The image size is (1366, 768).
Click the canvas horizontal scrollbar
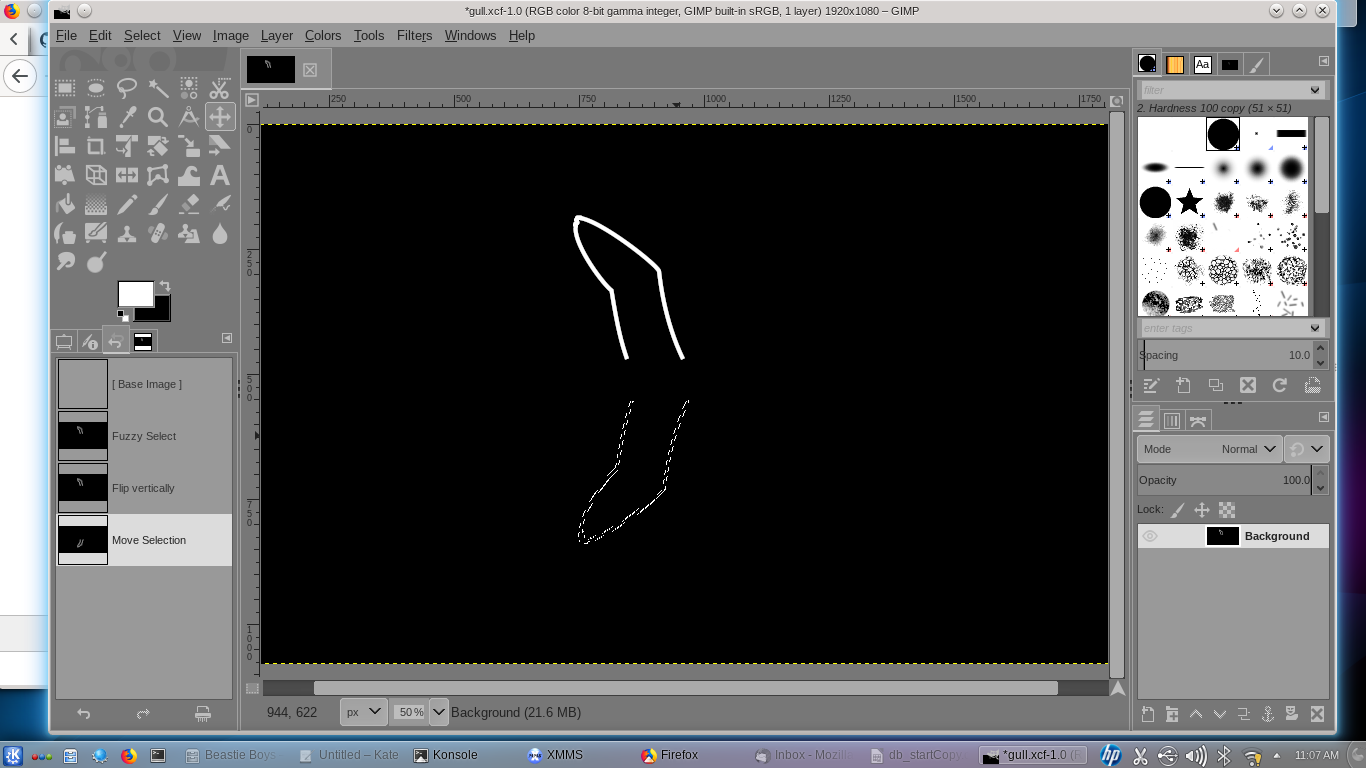coord(686,688)
